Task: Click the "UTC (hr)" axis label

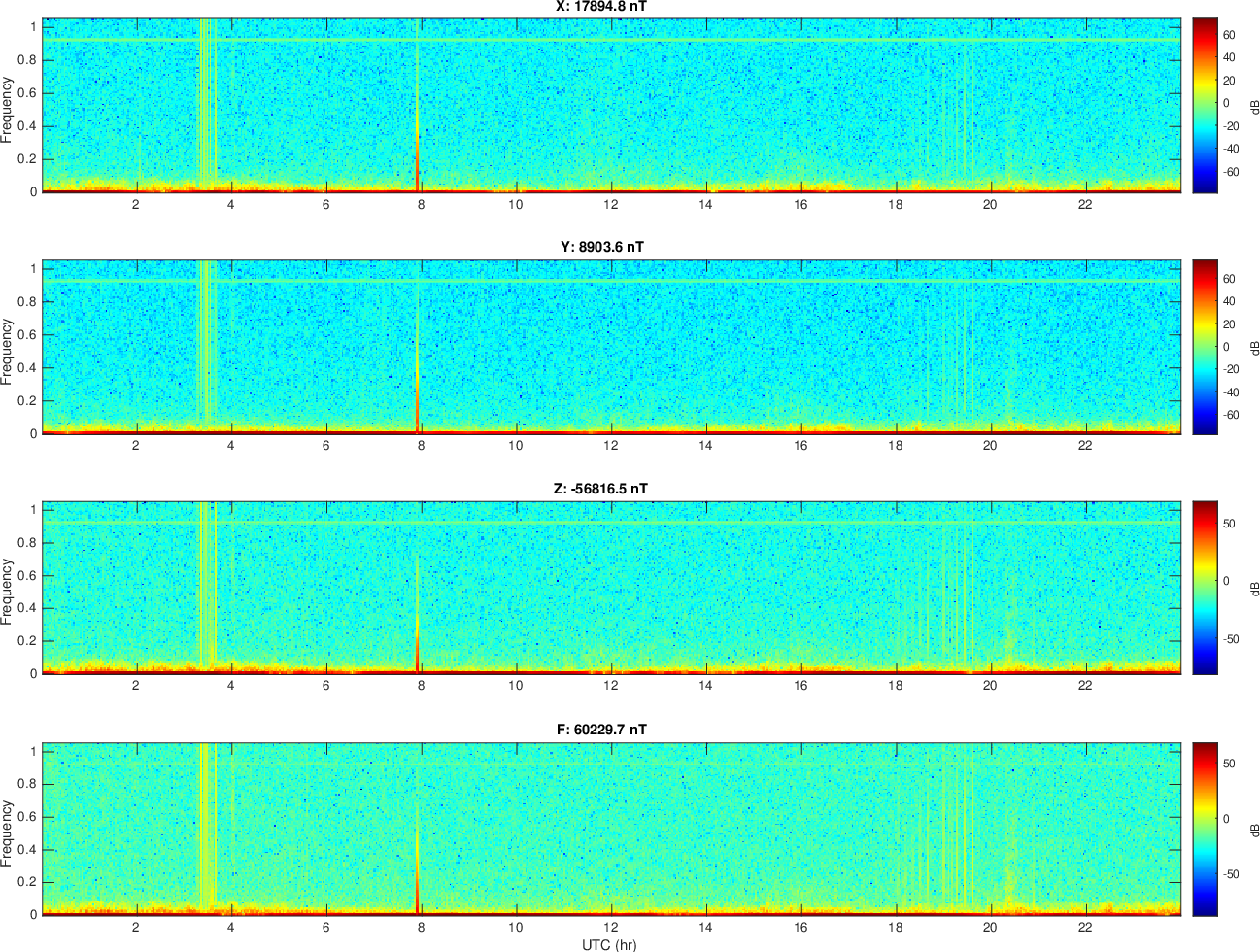Action: click(609, 944)
